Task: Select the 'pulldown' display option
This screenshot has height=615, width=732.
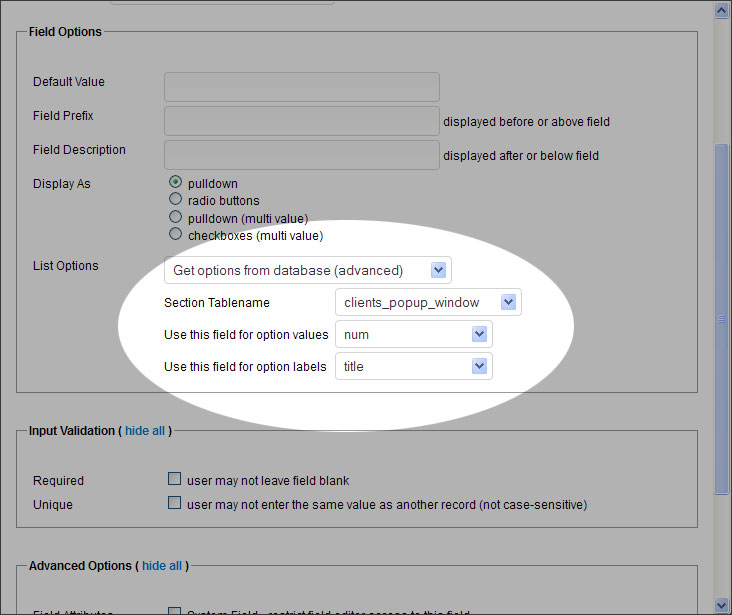Action: 176,183
